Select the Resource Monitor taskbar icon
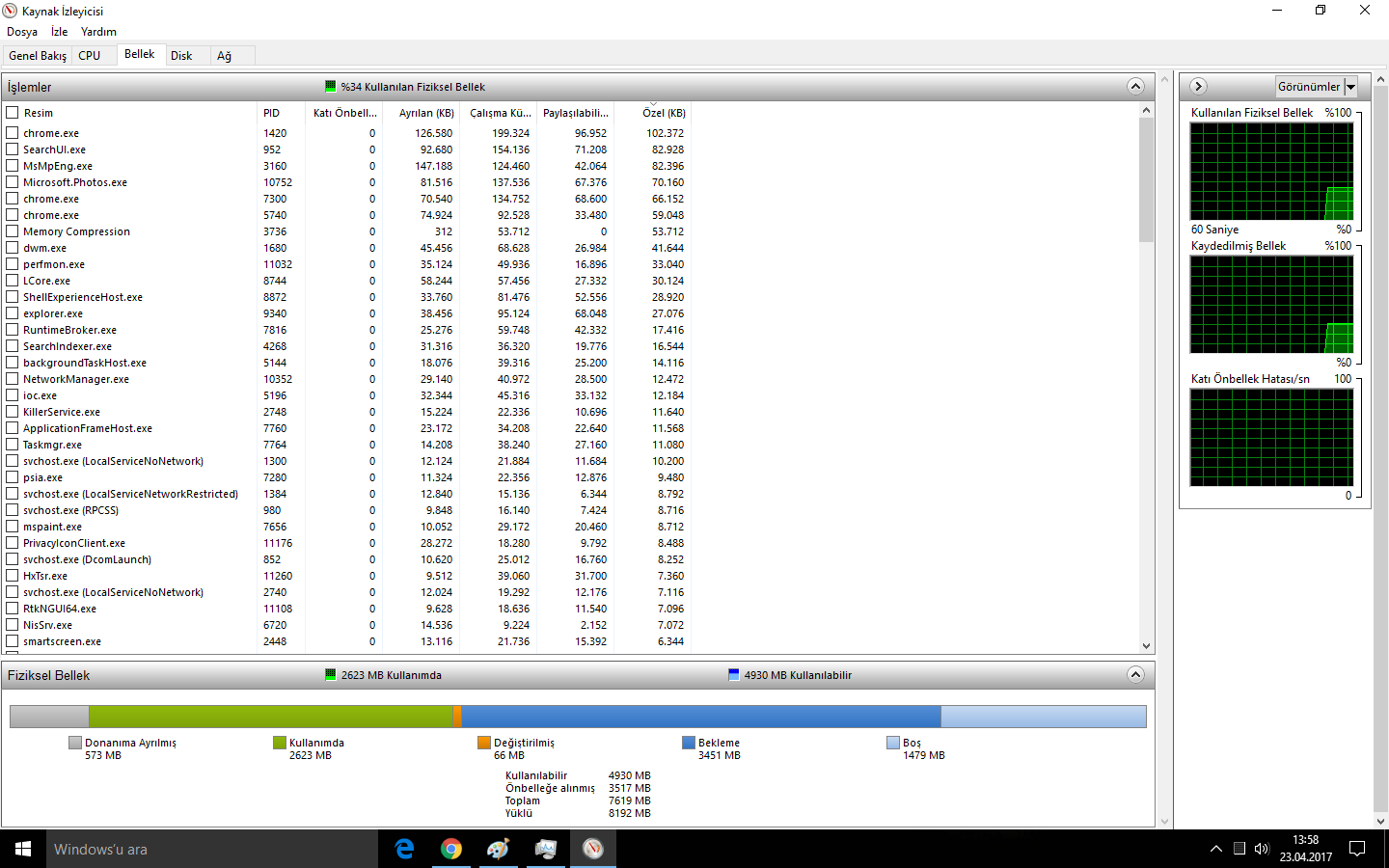1389x868 pixels. pyautogui.click(x=592, y=849)
